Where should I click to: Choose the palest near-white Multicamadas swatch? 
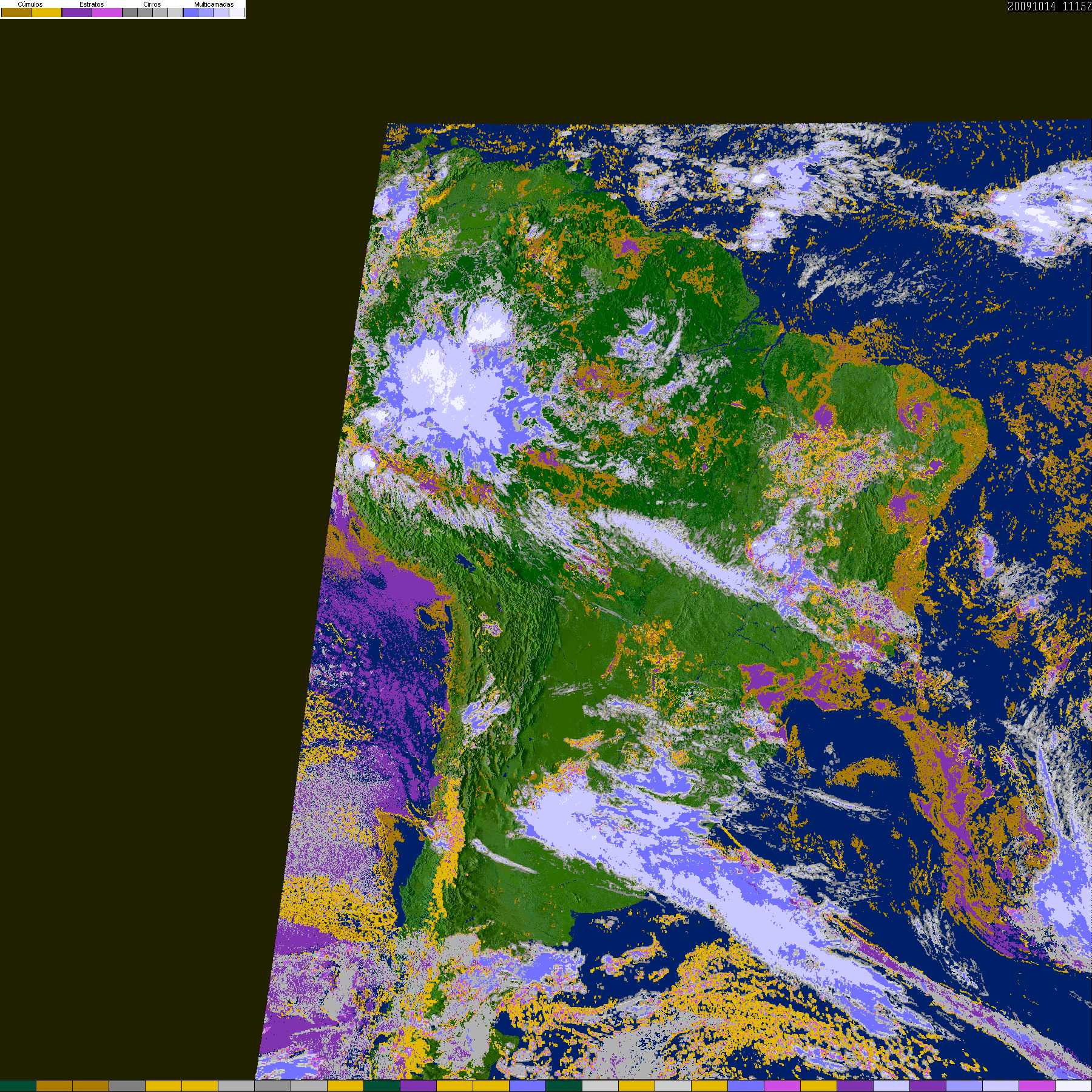[237, 12]
